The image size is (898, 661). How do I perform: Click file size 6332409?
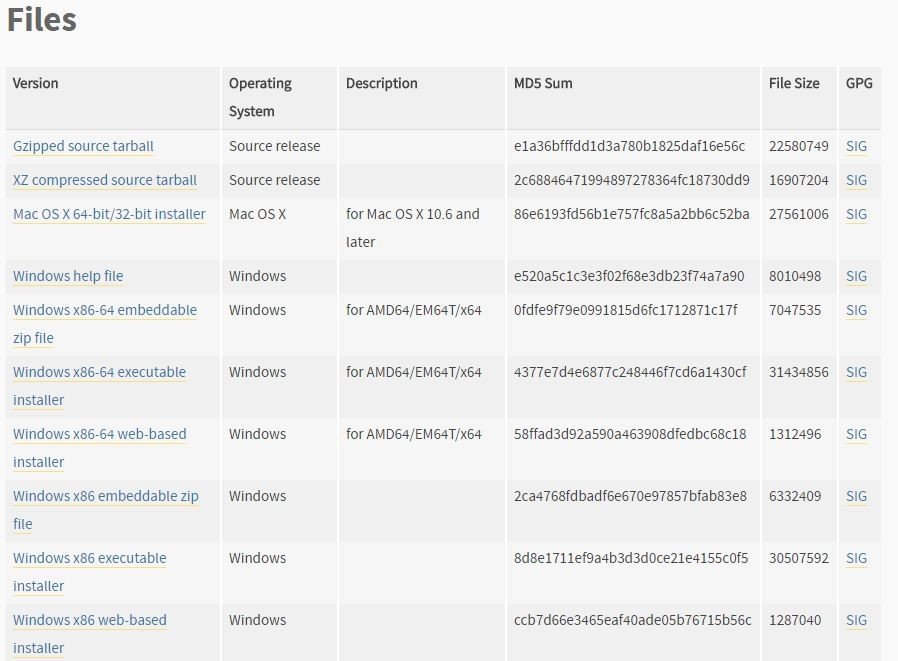click(x=795, y=495)
